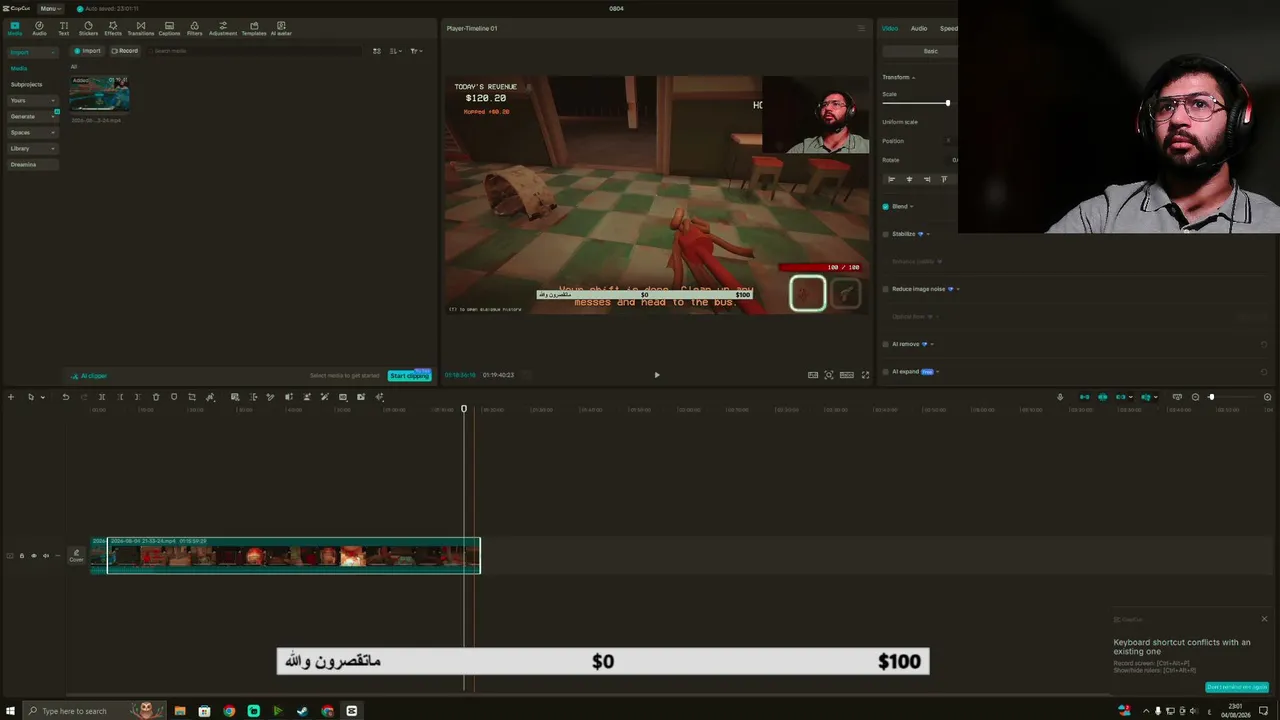Open the selection tool dropdown arrow
The height and width of the screenshot is (720, 1280).
tap(42, 397)
